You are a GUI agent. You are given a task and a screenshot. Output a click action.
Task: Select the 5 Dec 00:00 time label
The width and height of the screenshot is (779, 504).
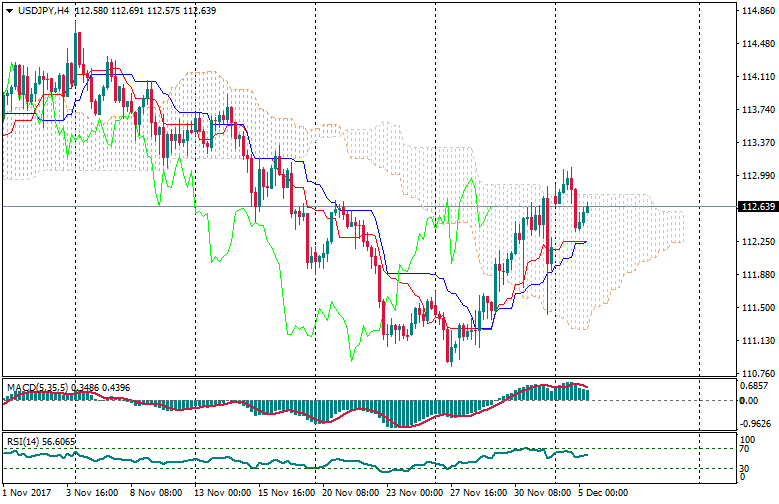pyautogui.click(x=602, y=493)
